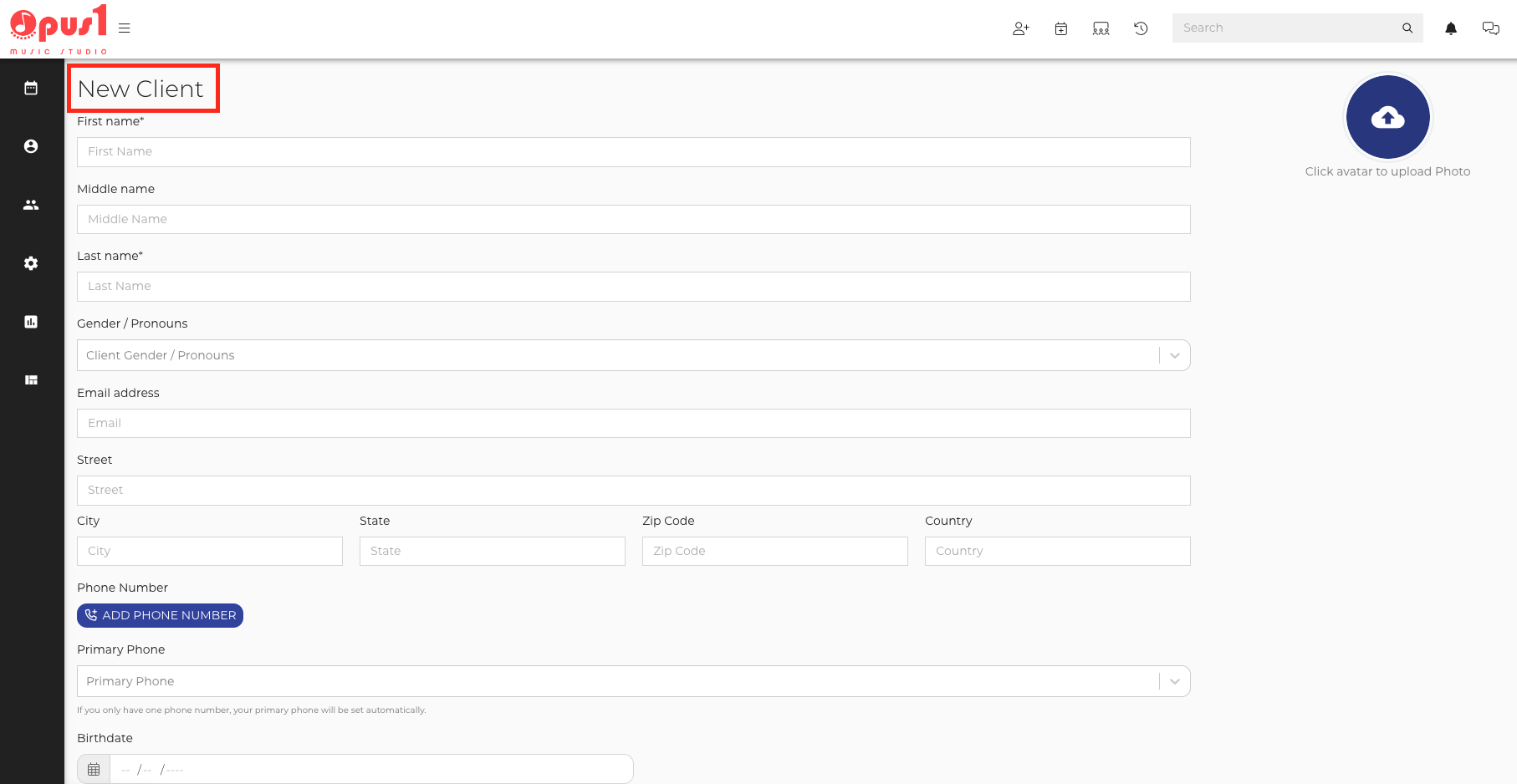Click the First Name input field
This screenshot has width=1517, height=784.
(633, 152)
